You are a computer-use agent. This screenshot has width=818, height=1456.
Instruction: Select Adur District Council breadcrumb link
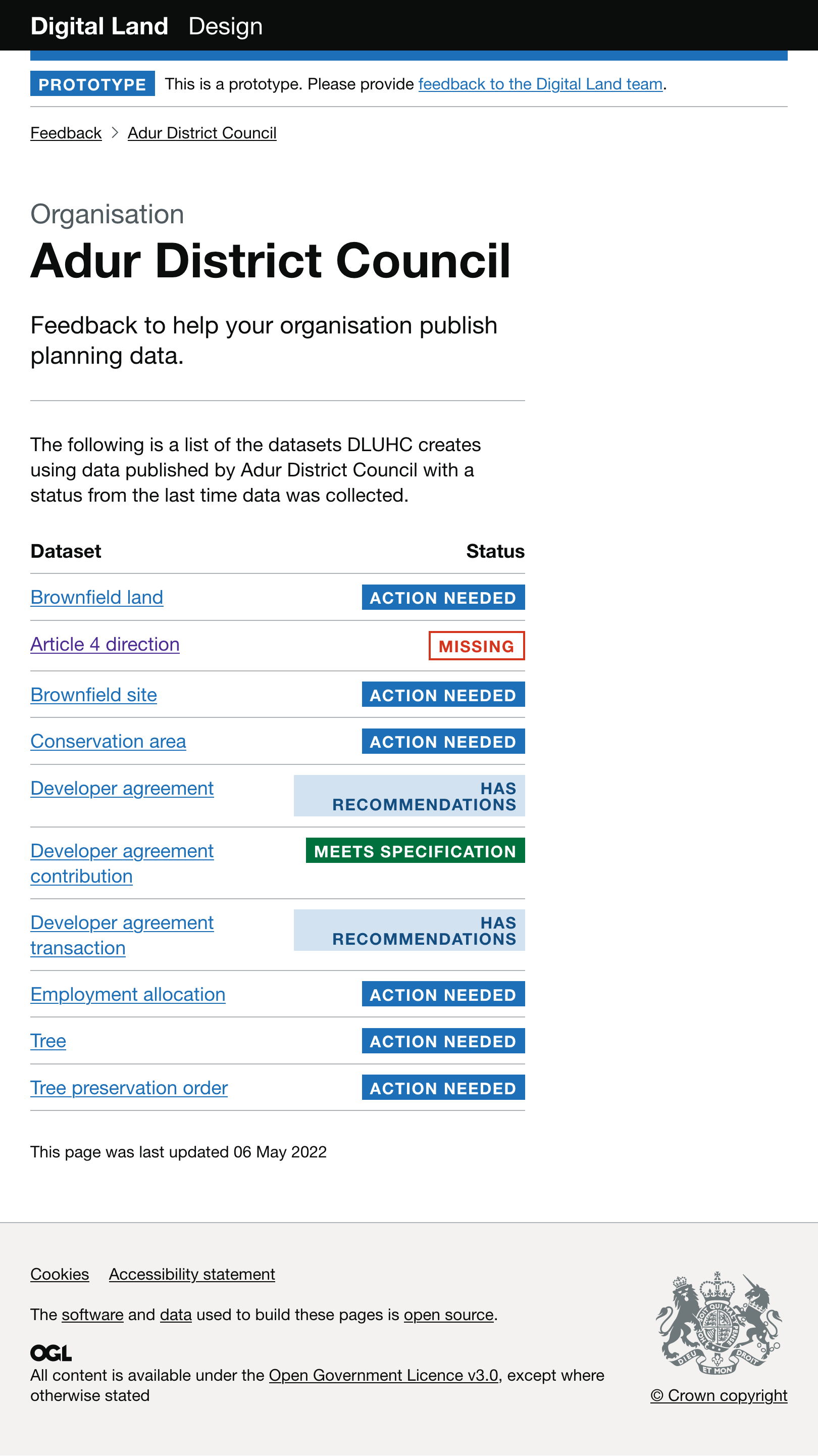[x=201, y=133]
